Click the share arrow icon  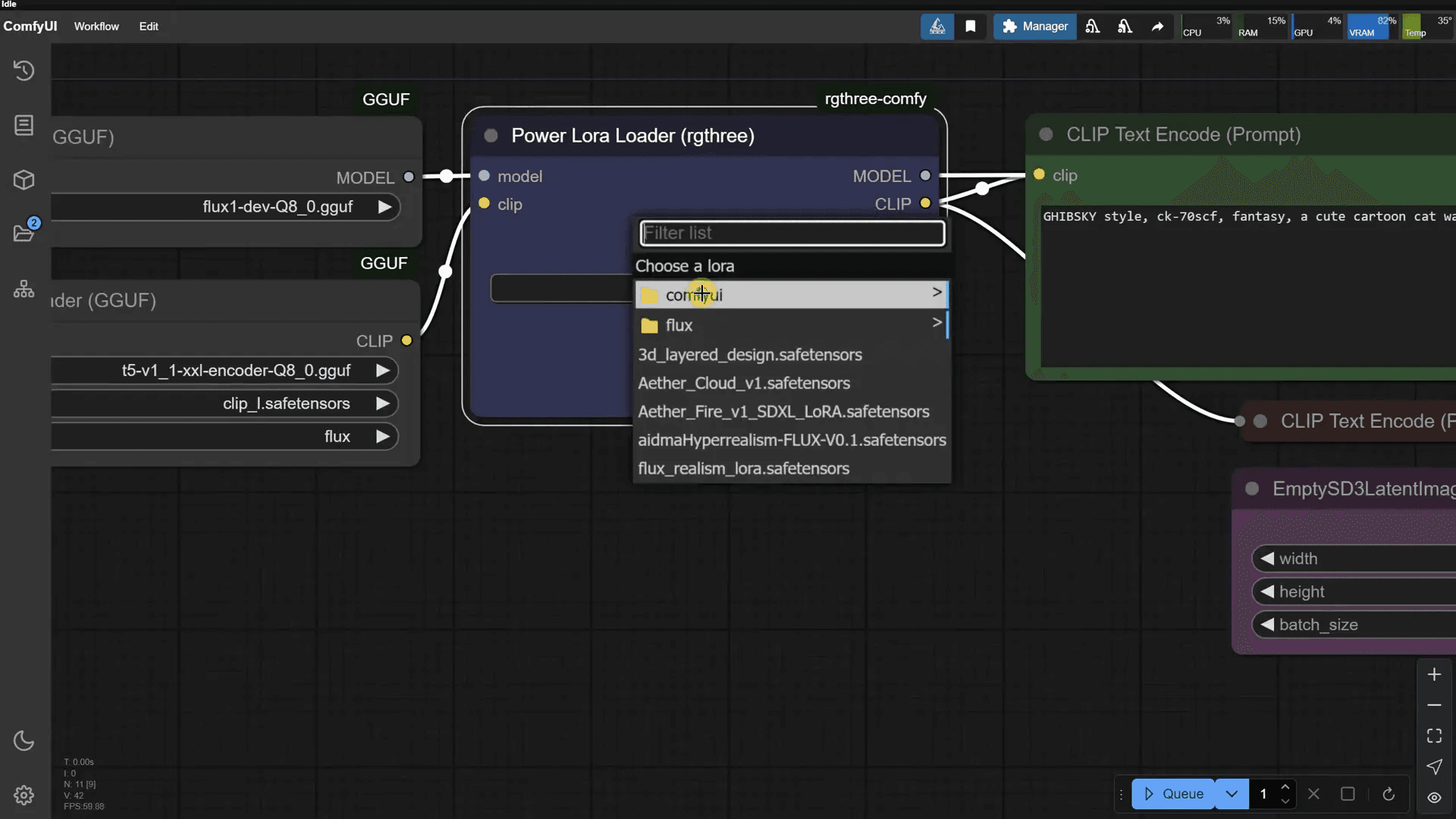tap(1157, 27)
